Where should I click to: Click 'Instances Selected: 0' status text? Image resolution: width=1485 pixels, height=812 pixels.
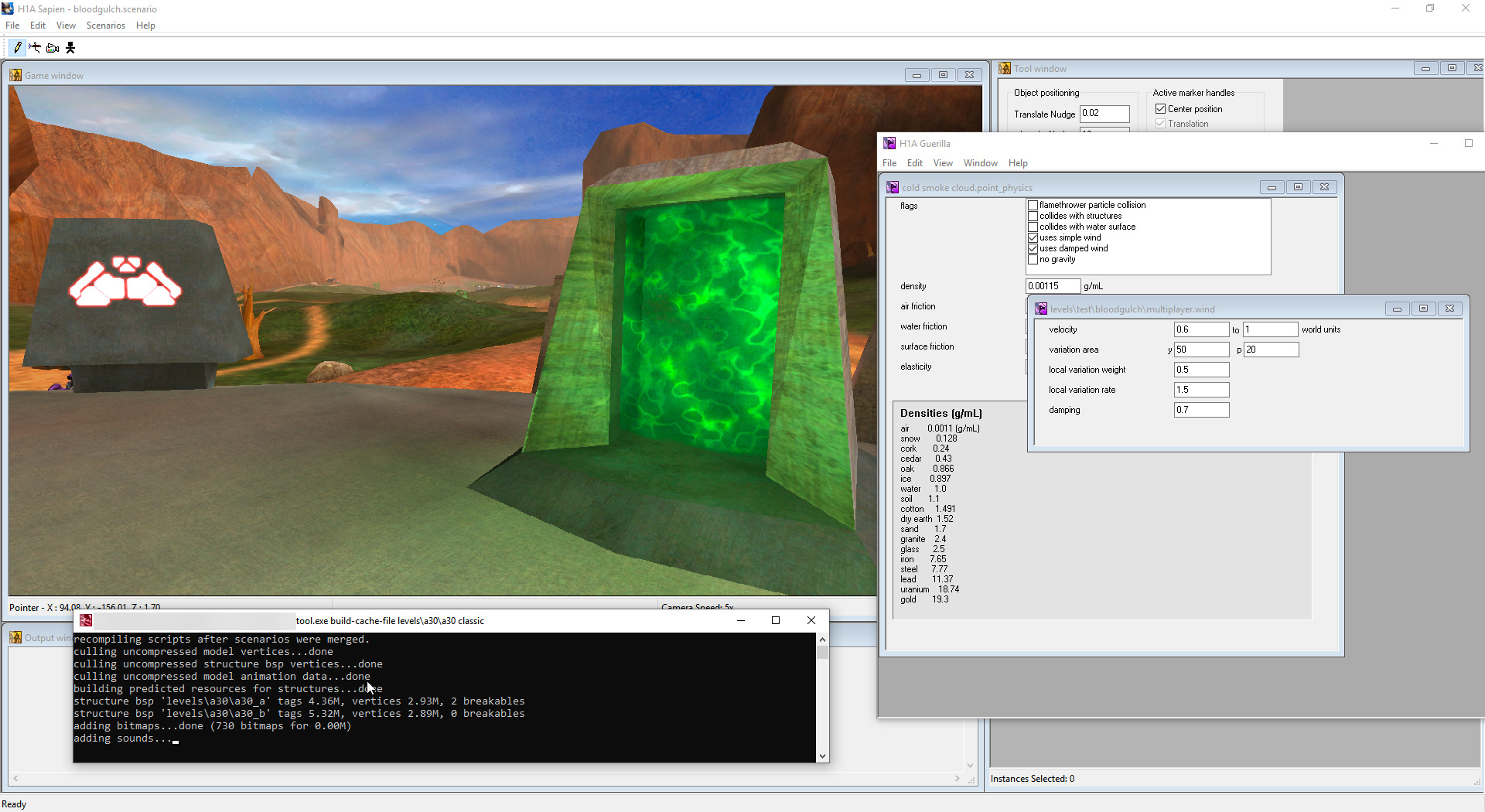click(1033, 779)
